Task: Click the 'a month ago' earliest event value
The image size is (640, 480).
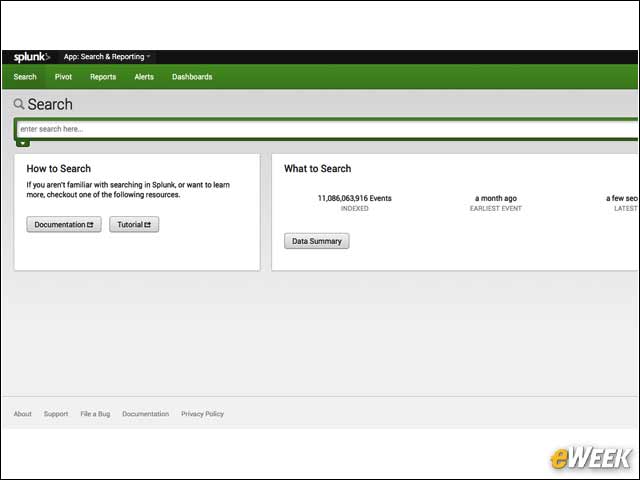Action: tap(496, 198)
